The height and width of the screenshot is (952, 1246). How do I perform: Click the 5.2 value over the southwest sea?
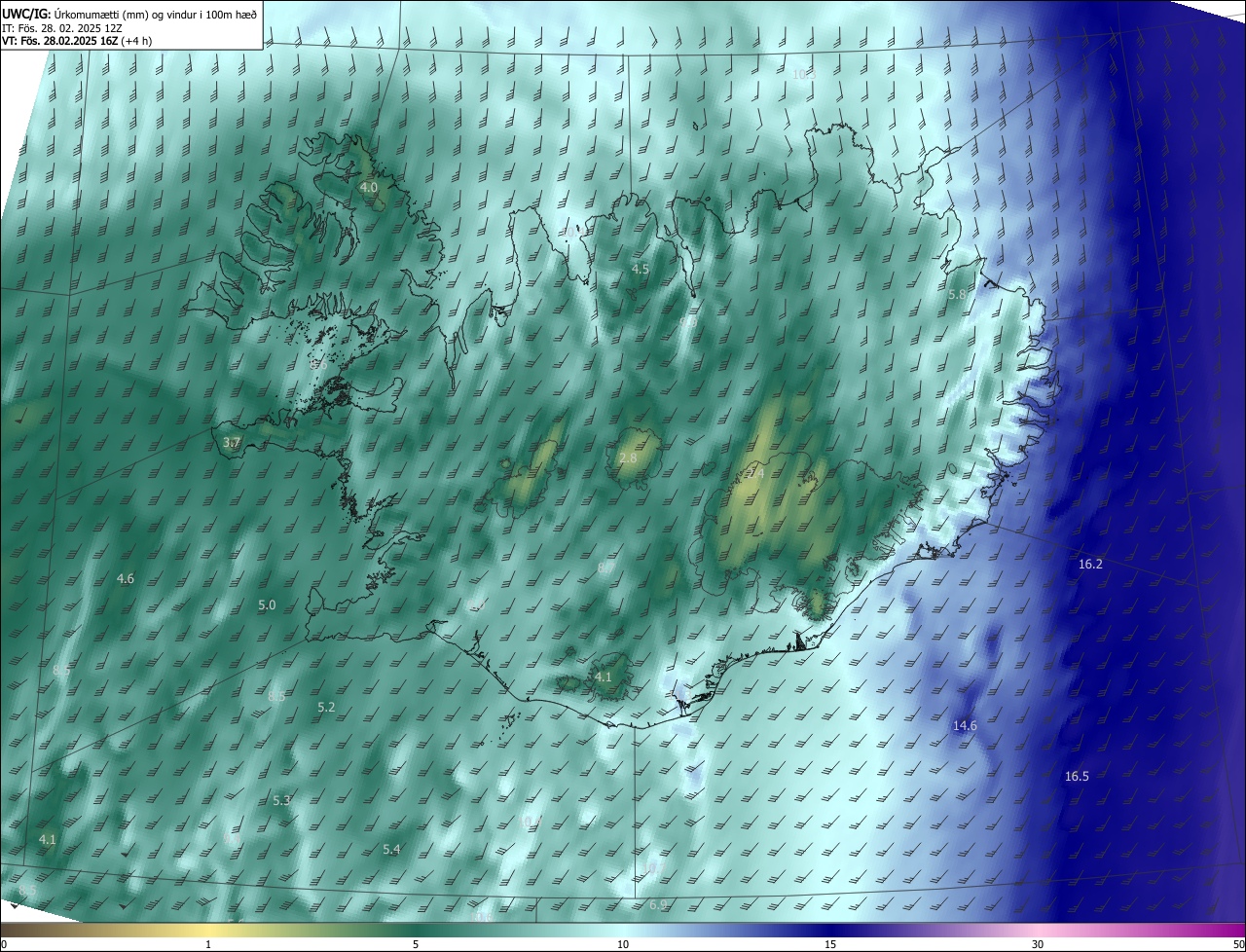pyautogui.click(x=326, y=707)
